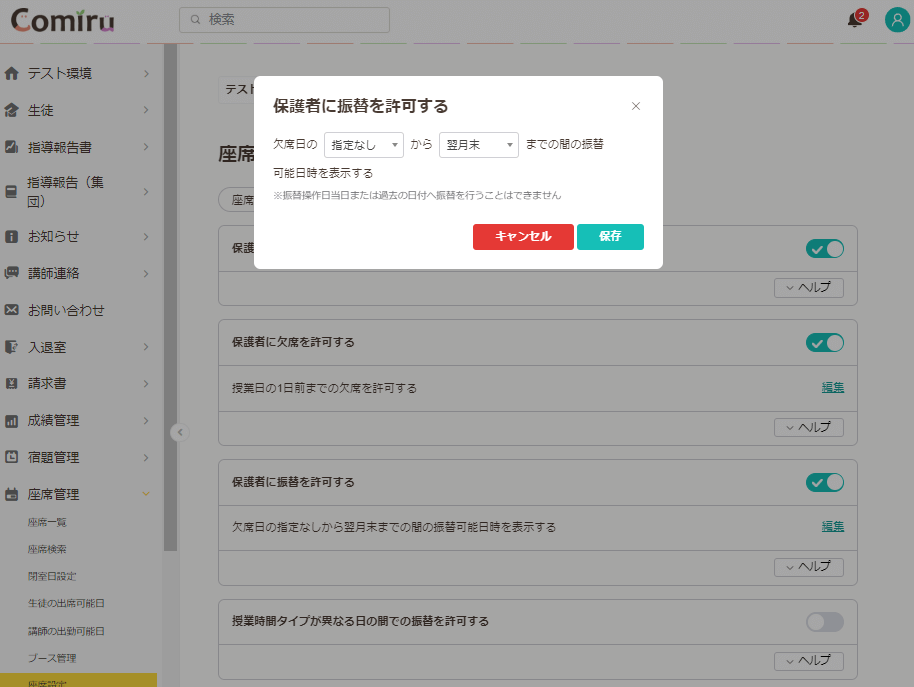Click the 講師連絡 chat icon

tap(11, 273)
